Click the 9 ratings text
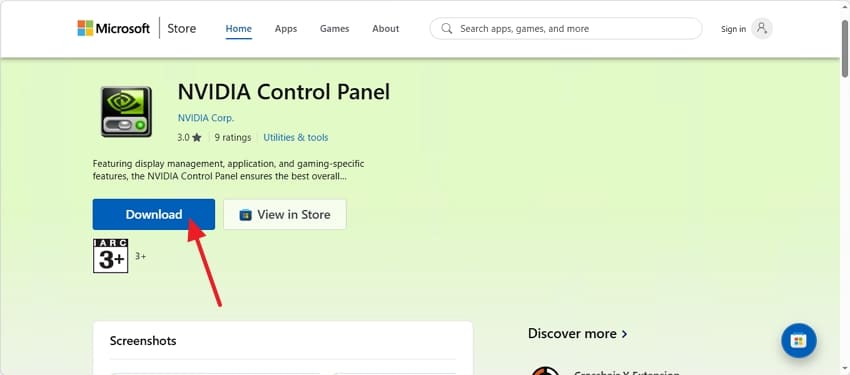This screenshot has width=850, height=375. point(233,138)
